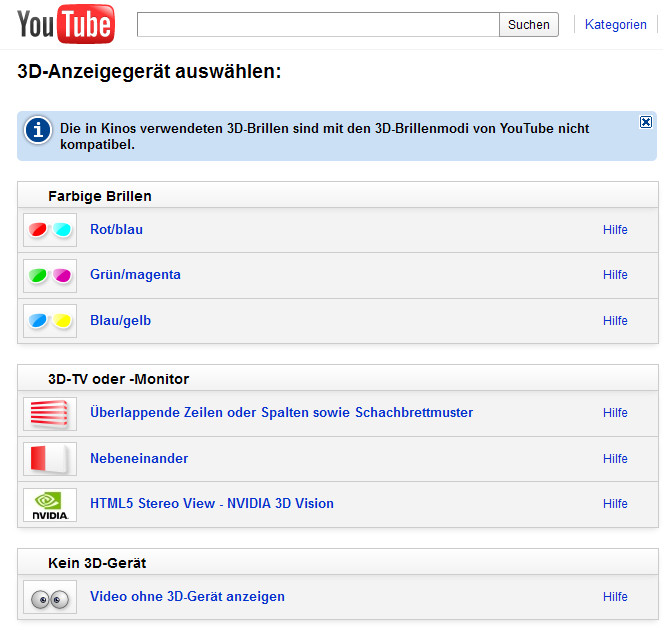663x631 pixels.
Task: Open Hilfe for Video ohne 3D-Gerät
Action: (615, 597)
